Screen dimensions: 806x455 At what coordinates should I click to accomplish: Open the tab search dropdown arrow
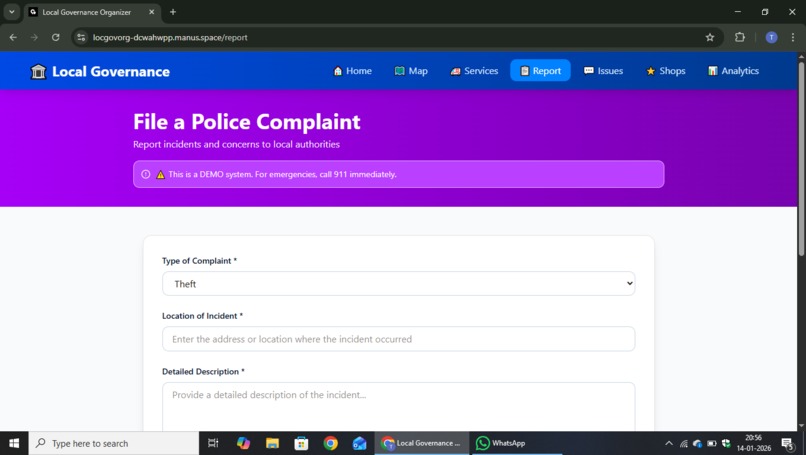click(x=11, y=12)
